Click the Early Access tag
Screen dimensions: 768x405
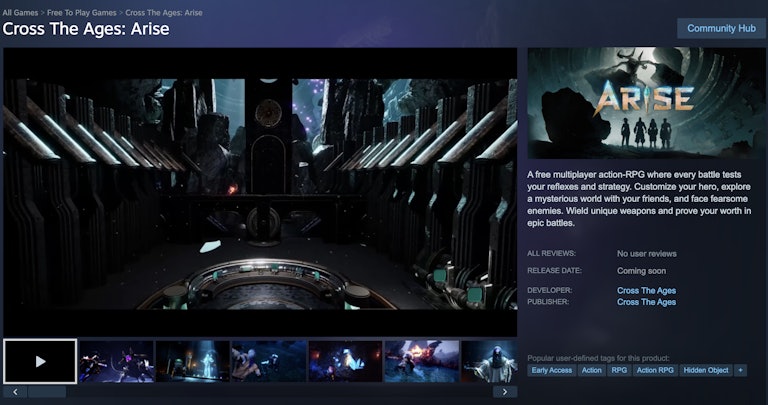(x=552, y=370)
